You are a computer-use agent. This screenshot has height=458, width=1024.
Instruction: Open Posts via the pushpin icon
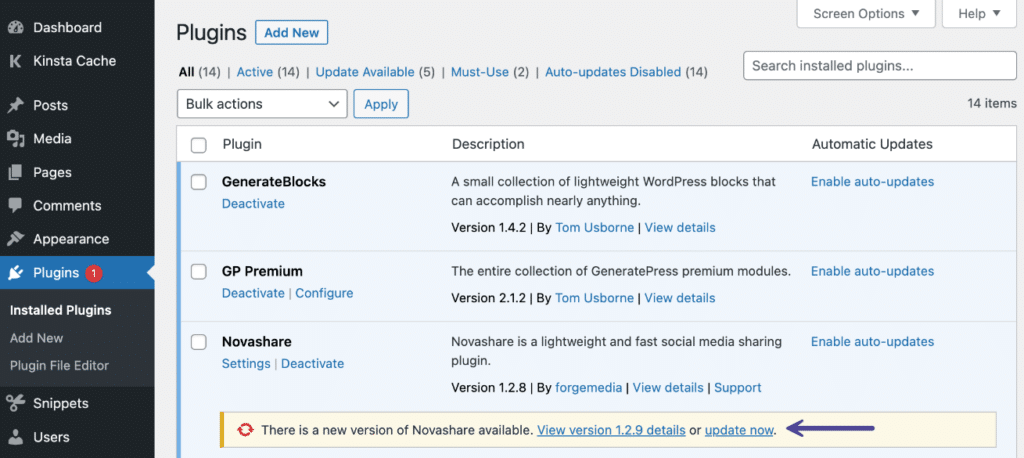tap(16, 105)
